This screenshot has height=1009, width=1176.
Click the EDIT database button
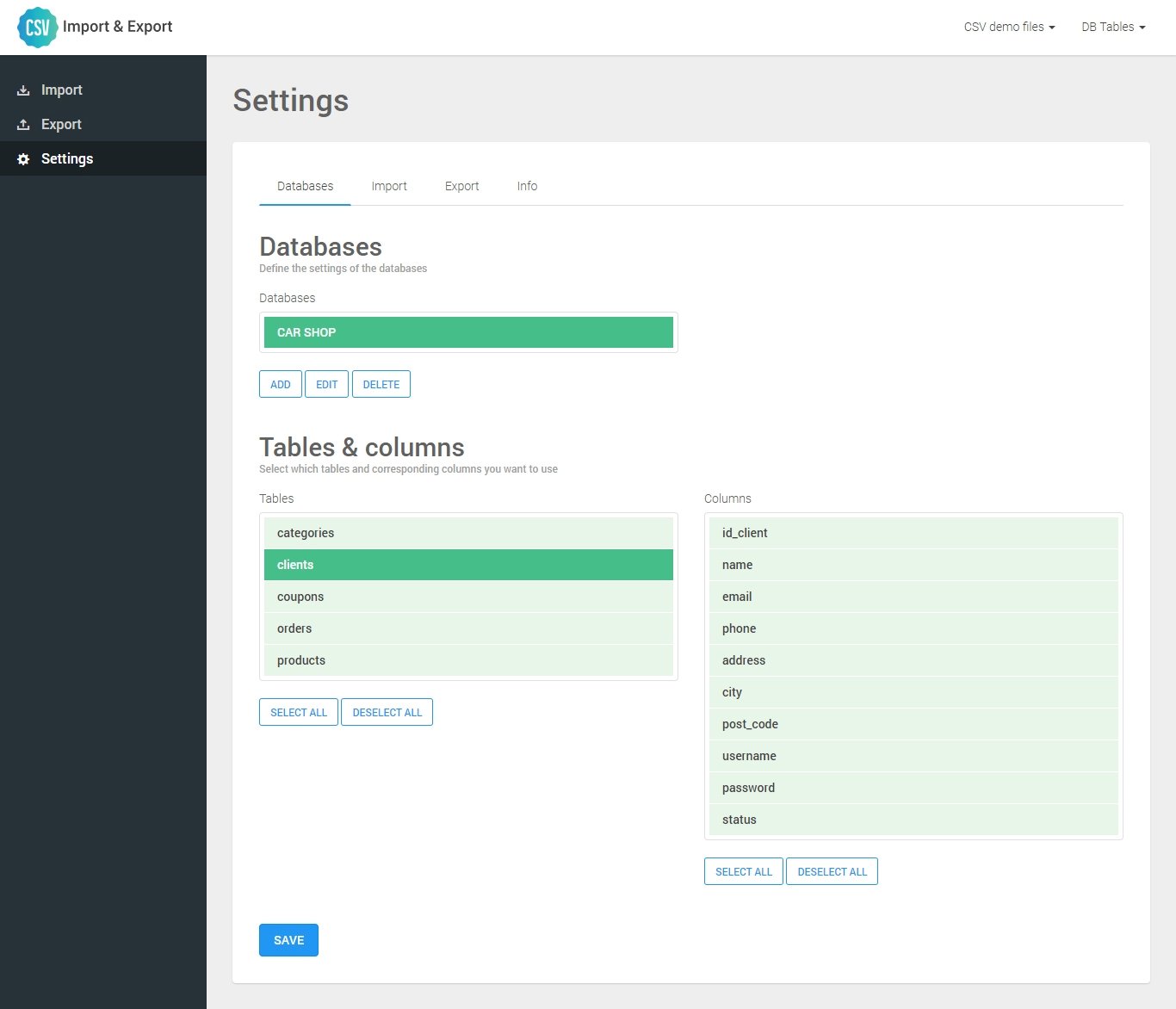(x=326, y=385)
